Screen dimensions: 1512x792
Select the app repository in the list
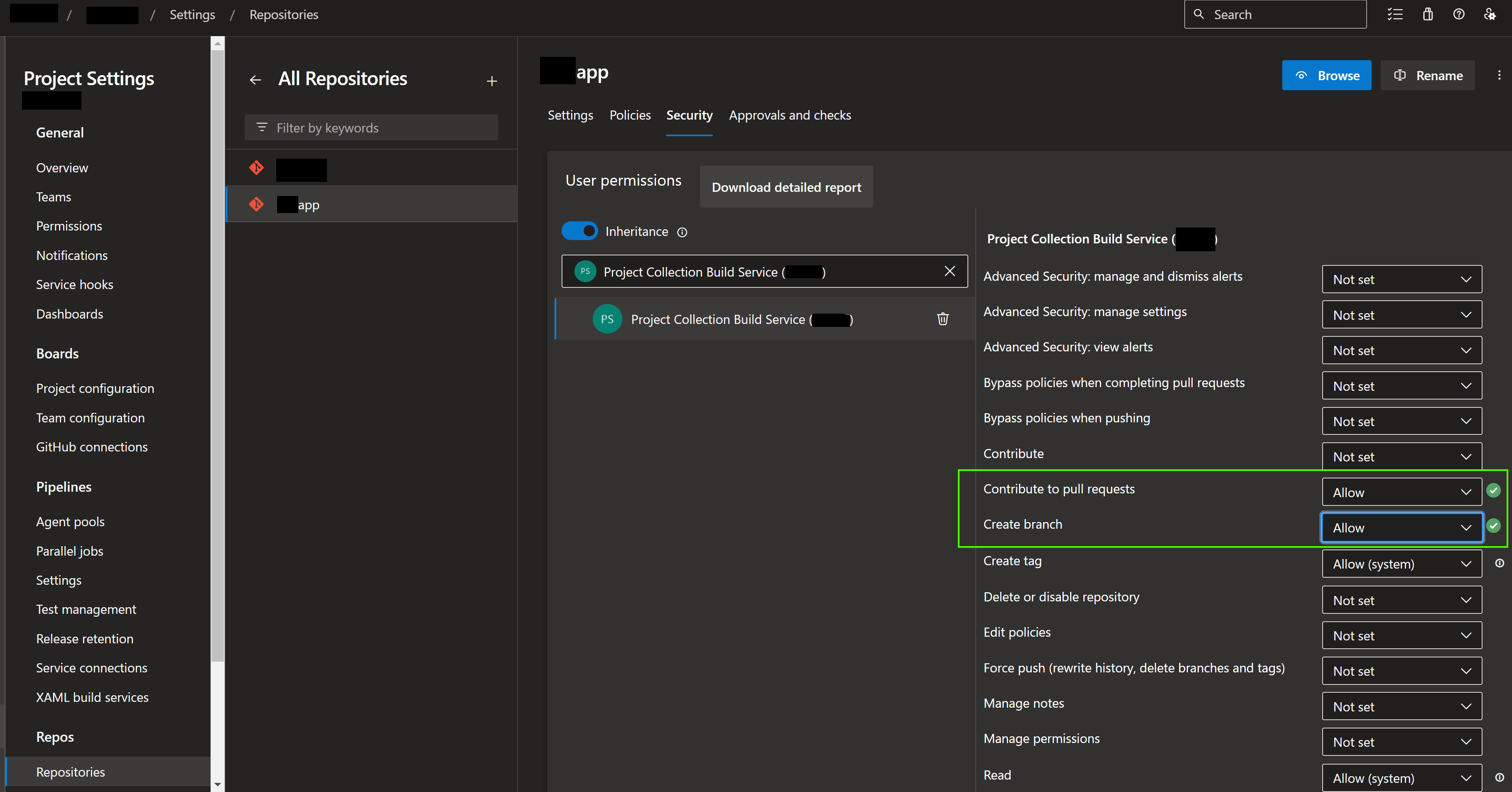[371, 204]
